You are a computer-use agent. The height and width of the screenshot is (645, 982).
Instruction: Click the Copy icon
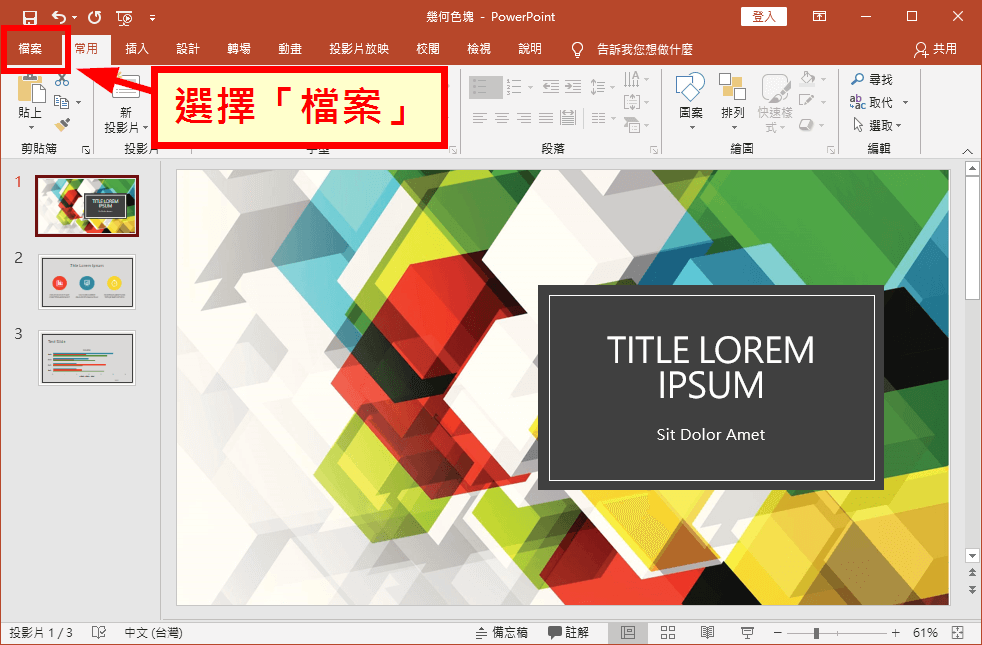coord(61,101)
